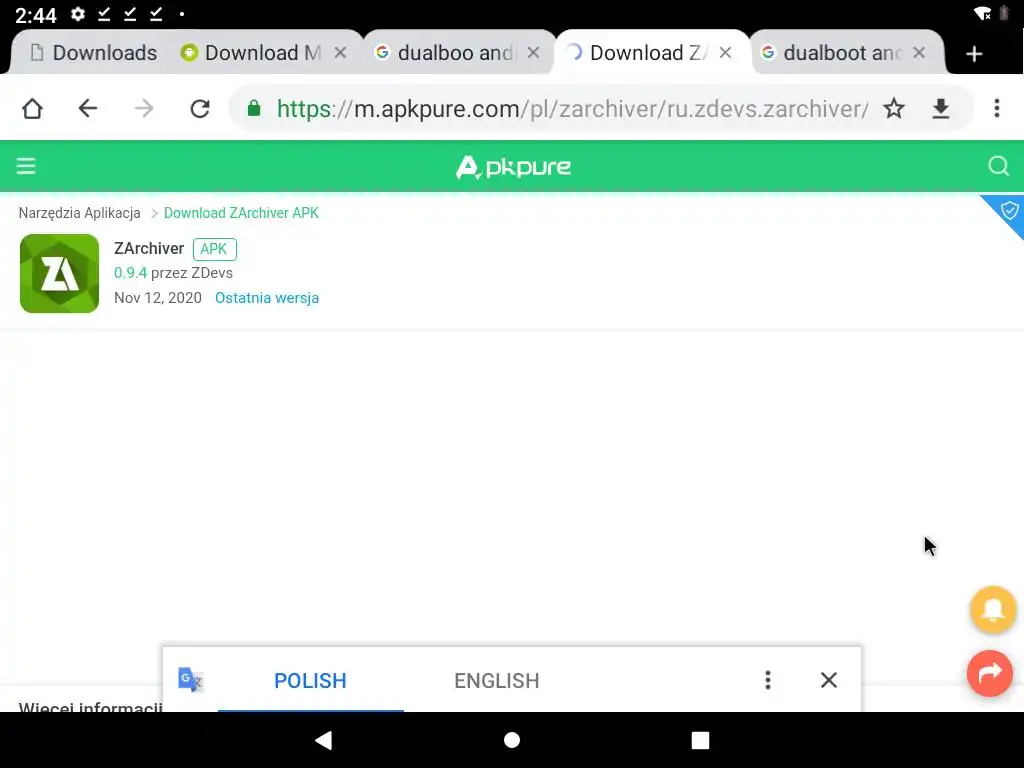Click the ZArchiver app icon
This screenshot has width=1024, height=768.
[59, 274]
